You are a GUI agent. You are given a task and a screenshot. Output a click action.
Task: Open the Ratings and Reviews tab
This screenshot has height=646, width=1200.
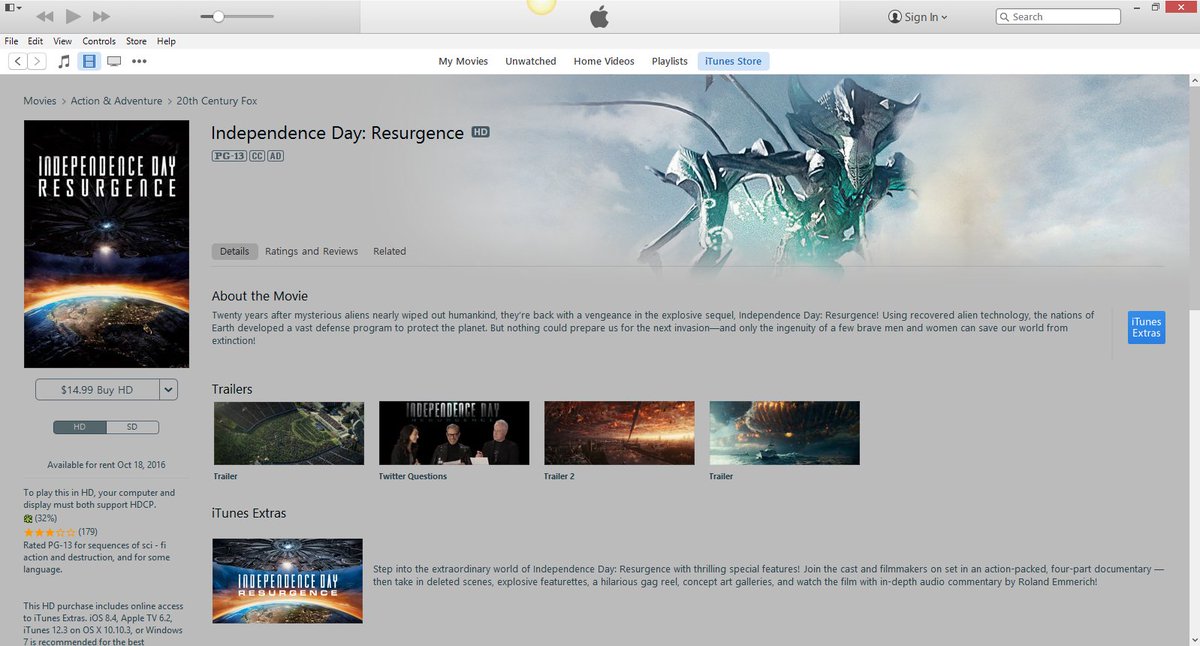point(311,251)
